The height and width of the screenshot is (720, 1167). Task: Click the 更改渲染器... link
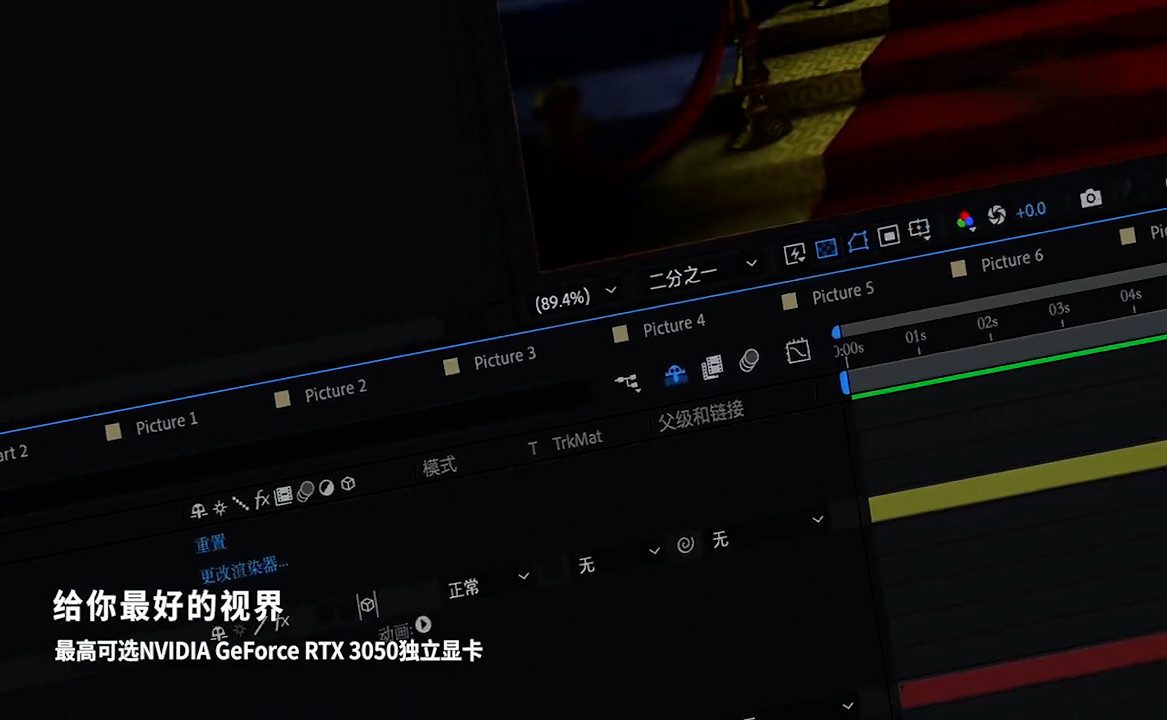(x=244, y=569)
